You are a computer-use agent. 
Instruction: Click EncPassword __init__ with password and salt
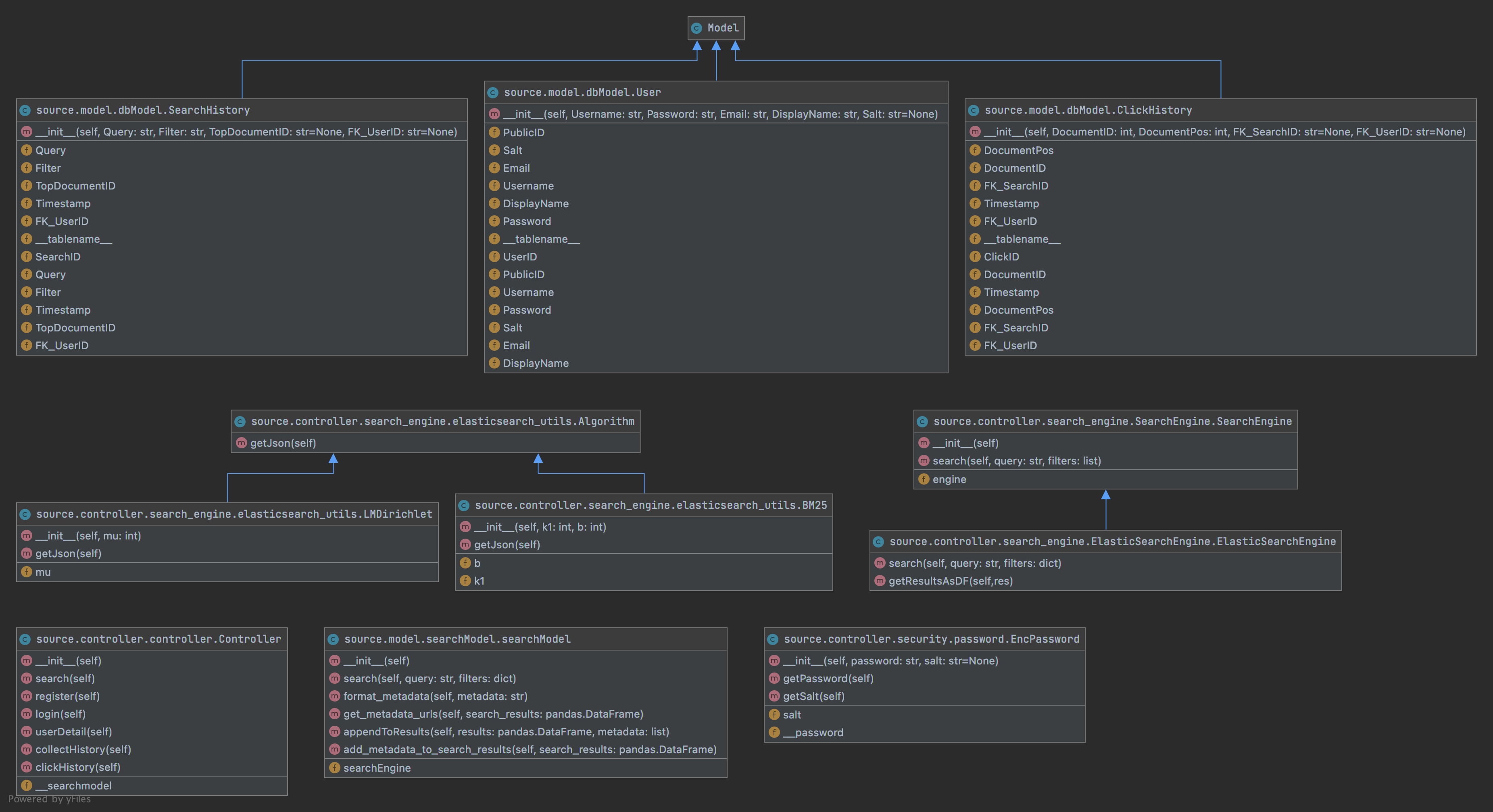(x=891, y=661)
